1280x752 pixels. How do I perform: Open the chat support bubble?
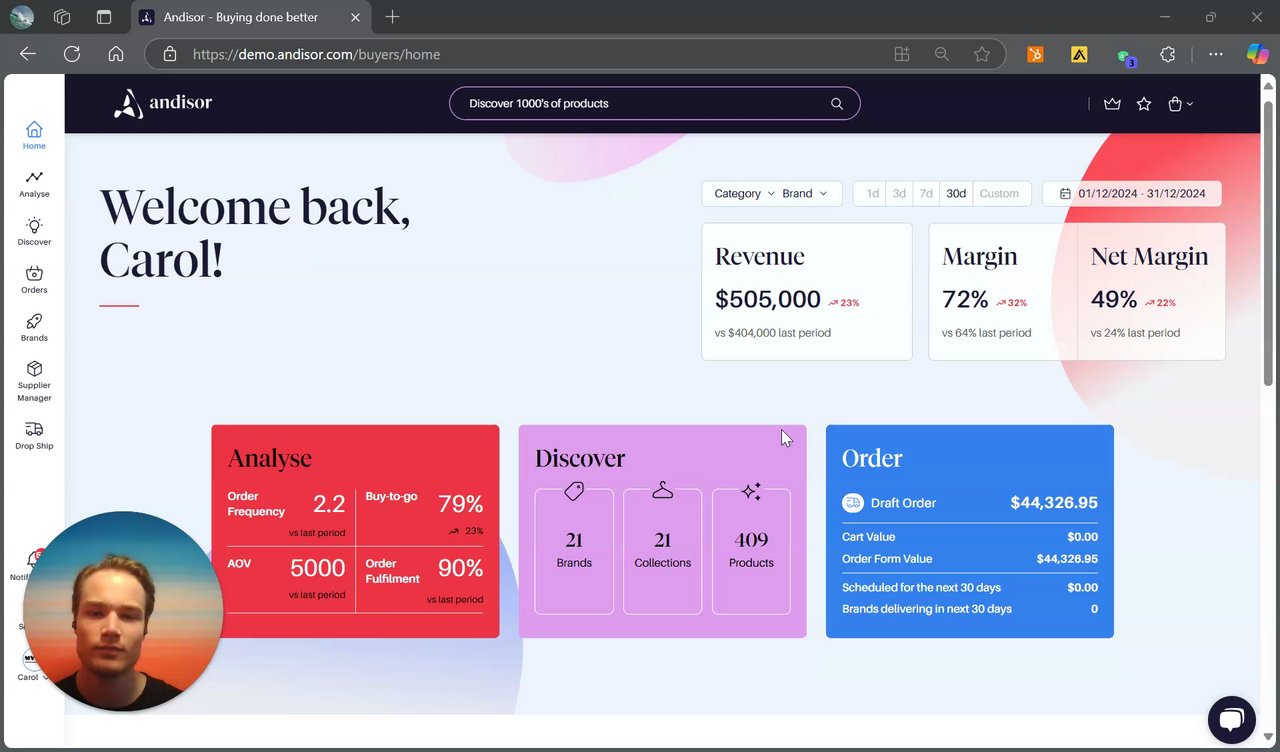pos(1231,720)
